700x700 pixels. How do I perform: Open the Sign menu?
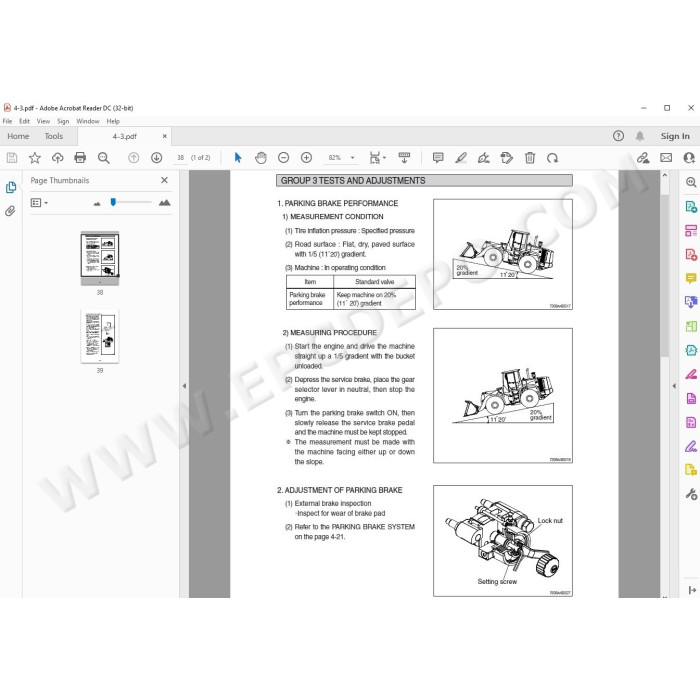pyautogui.click(x=63, y=121)
